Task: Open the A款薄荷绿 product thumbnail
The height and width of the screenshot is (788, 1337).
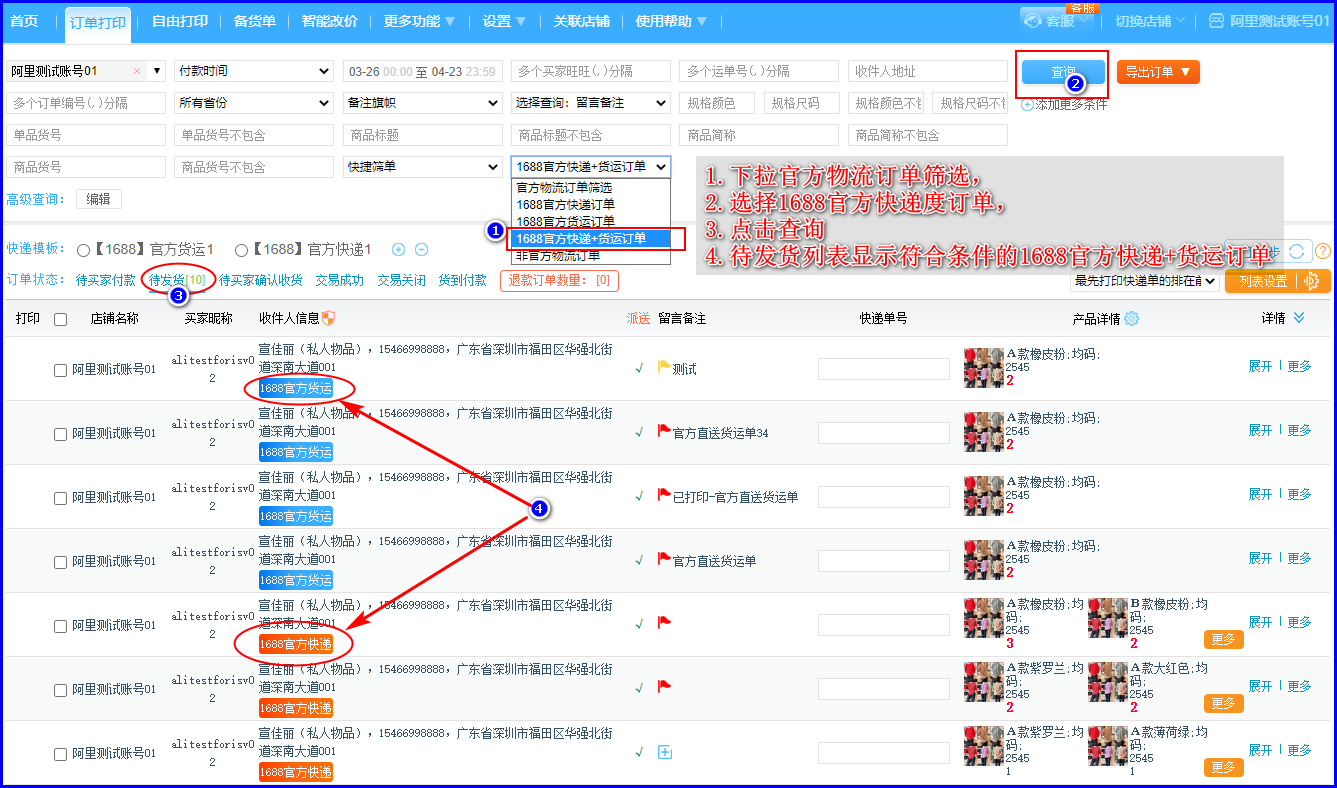Action: 1108,745
